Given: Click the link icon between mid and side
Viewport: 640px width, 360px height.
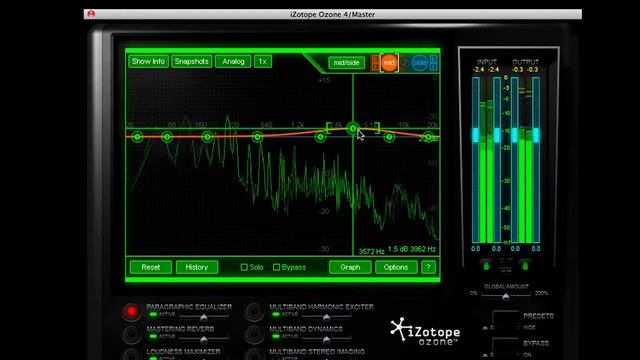Looking at the screenshot, I should click(x=404, y=62).
